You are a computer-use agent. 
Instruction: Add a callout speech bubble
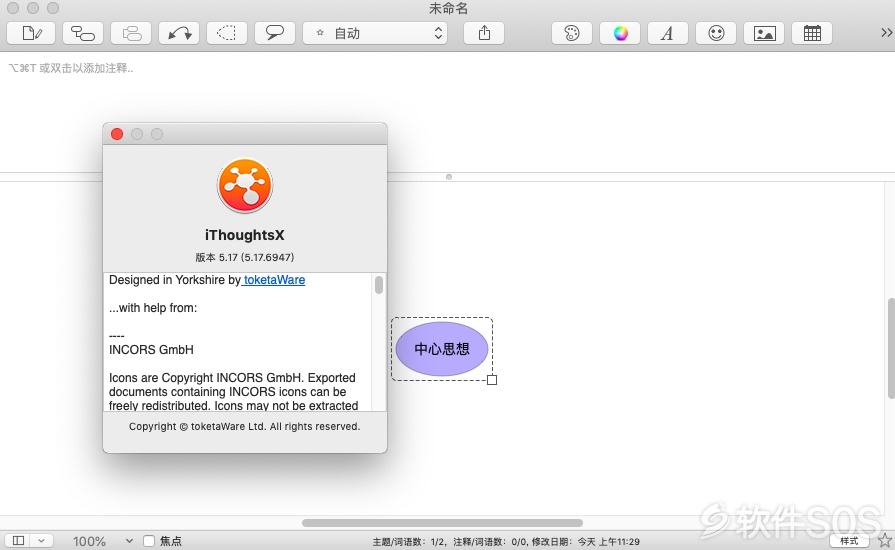coord(275,33)
